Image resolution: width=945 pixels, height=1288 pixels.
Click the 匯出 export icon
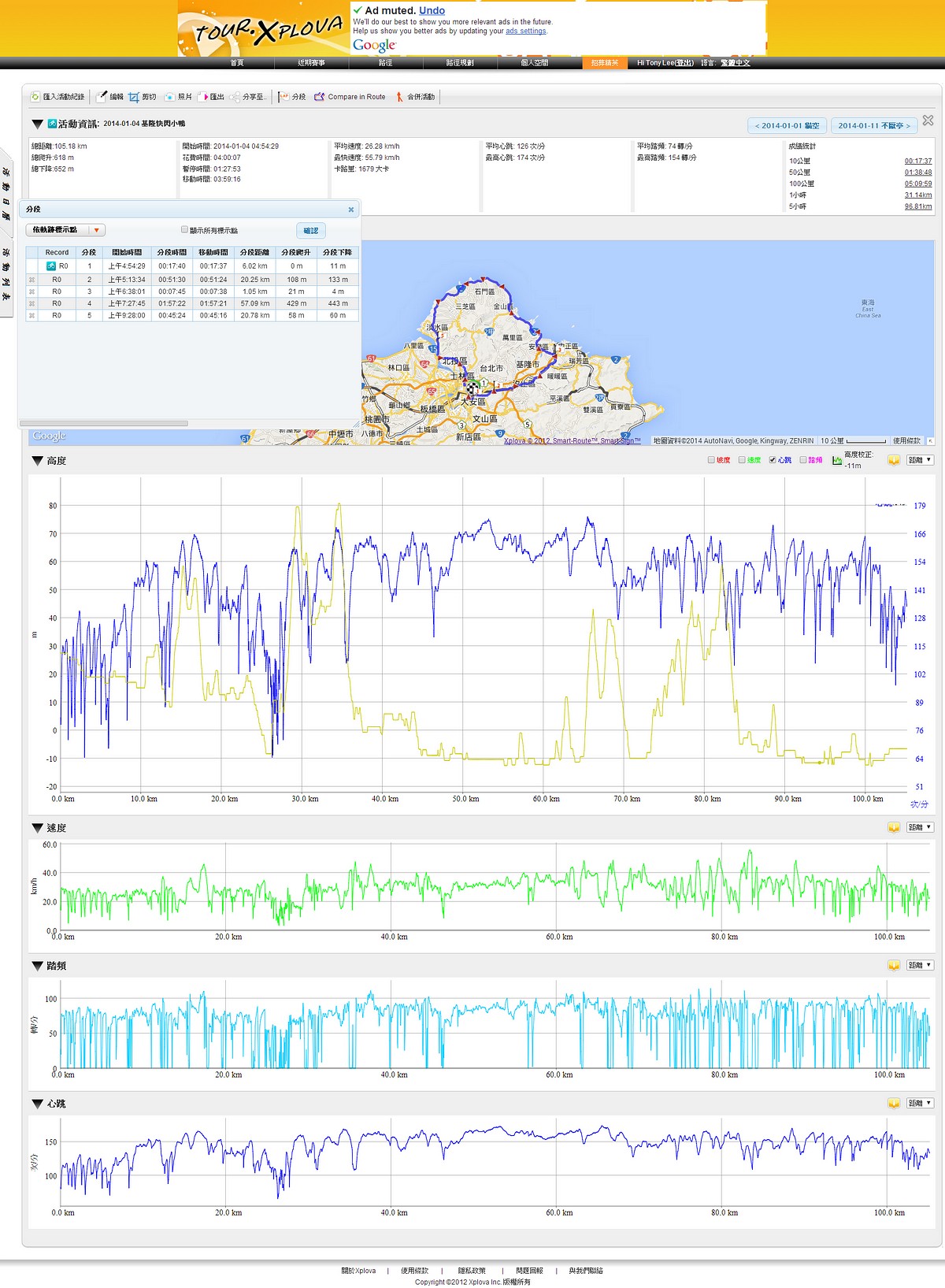pyautogui.click(x=203, y=97)
